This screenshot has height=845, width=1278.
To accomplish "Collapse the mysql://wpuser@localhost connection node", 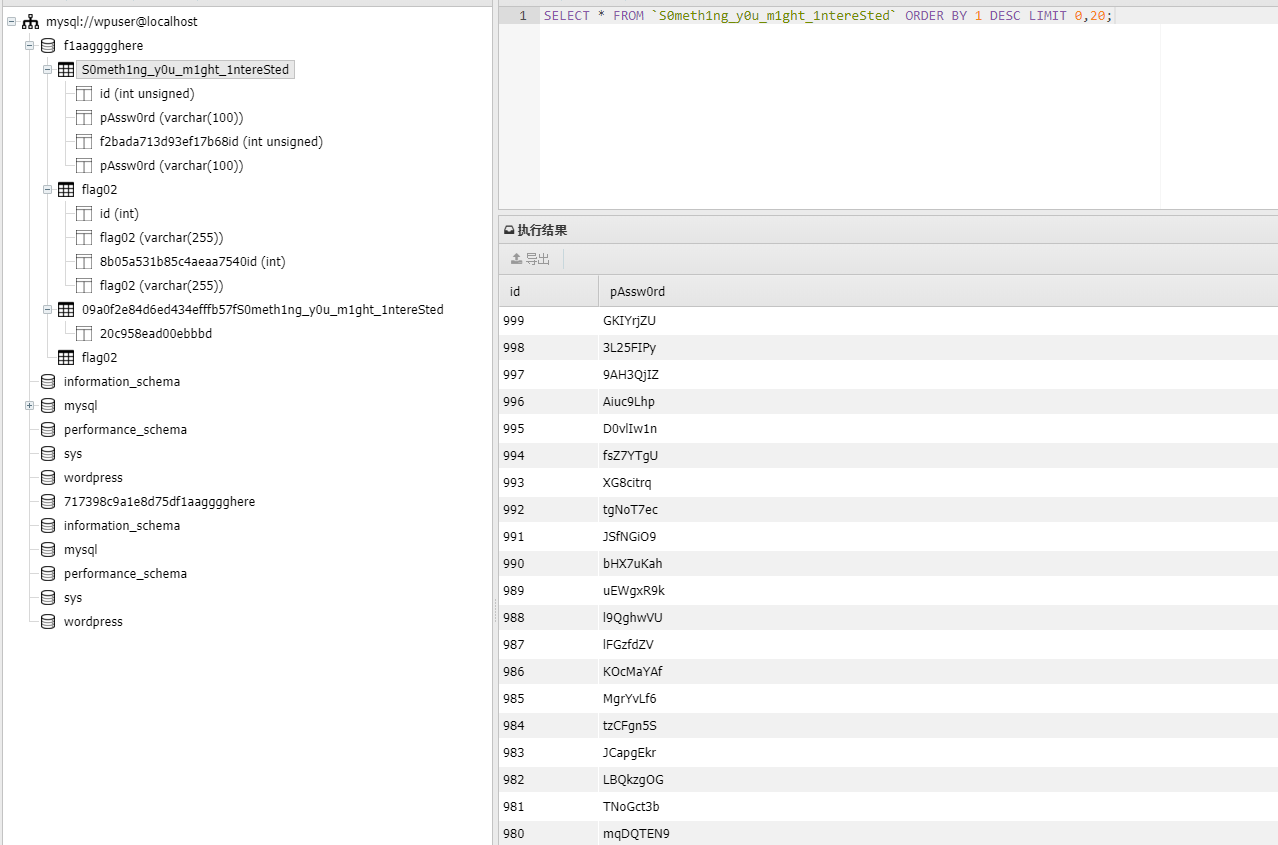I will tap(12, 21).
